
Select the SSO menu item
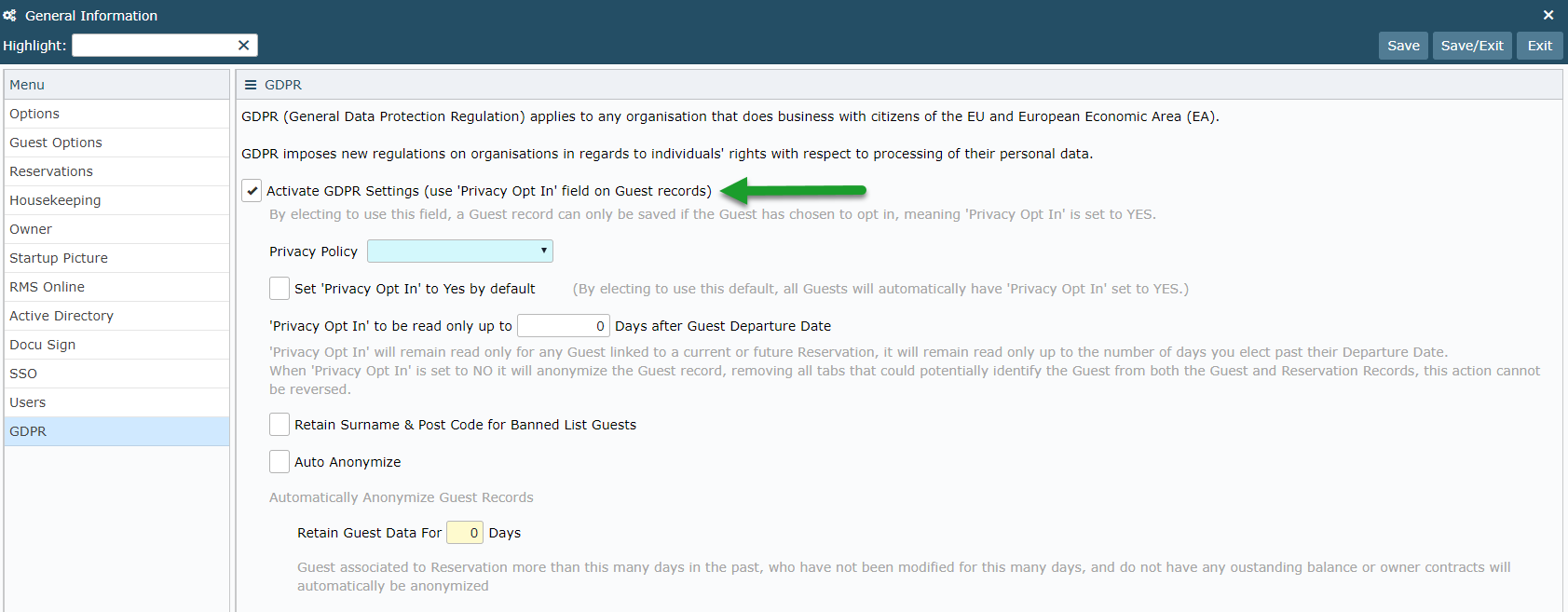[116, 374]
